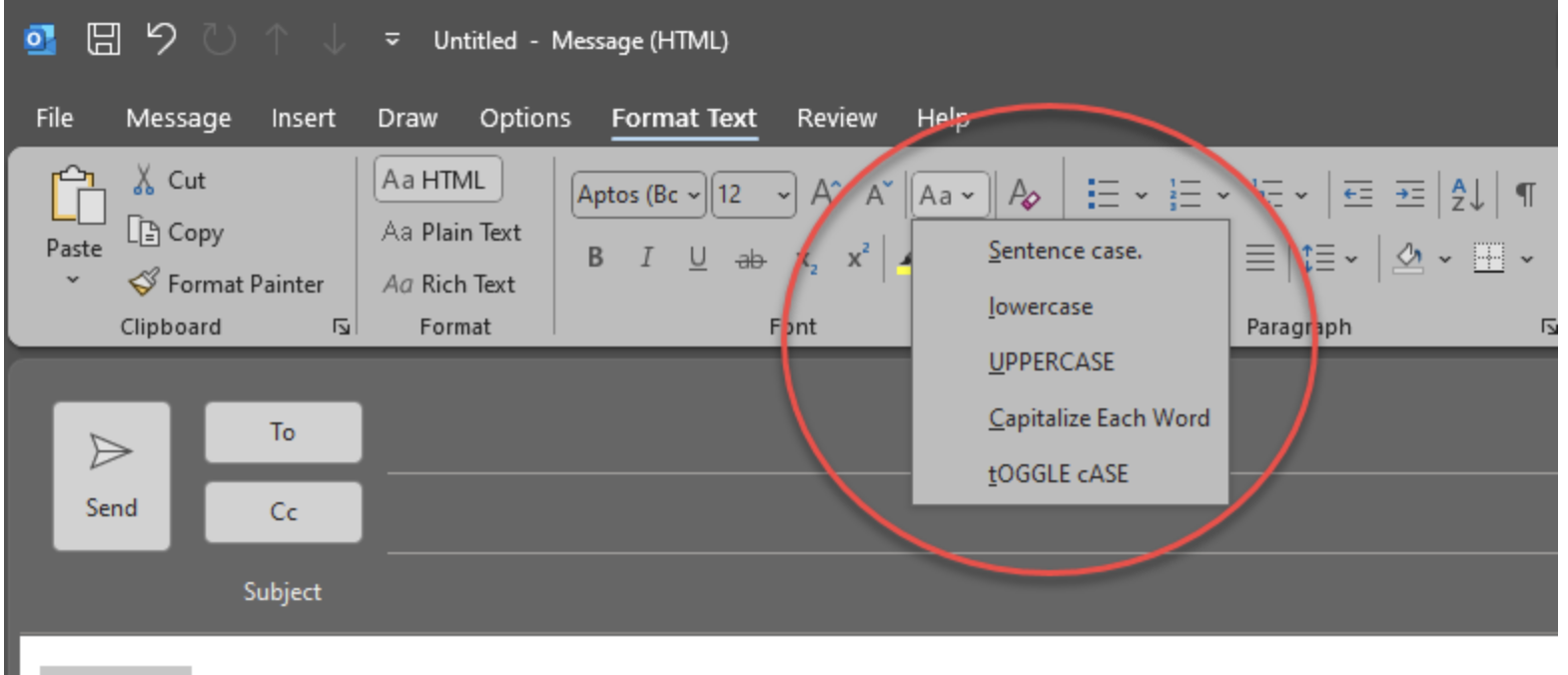The width and height of the screenshot is (1568, 675).
Task: Click the Save icon in title bar
Action: [x=103, y=40]
